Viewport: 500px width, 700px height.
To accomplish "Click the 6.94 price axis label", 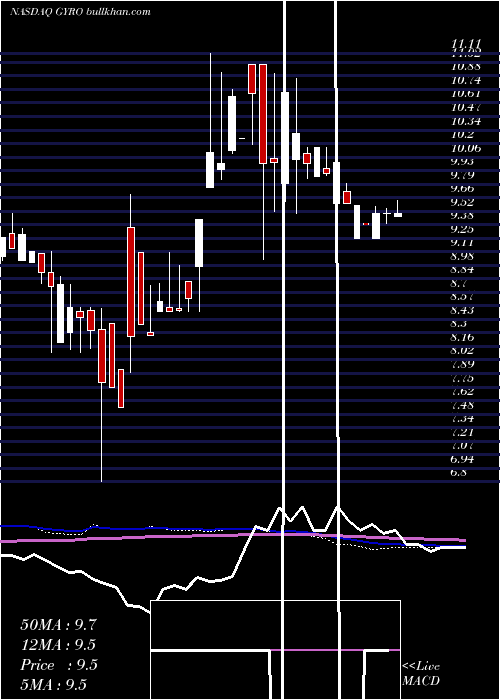I will point(462,459).
